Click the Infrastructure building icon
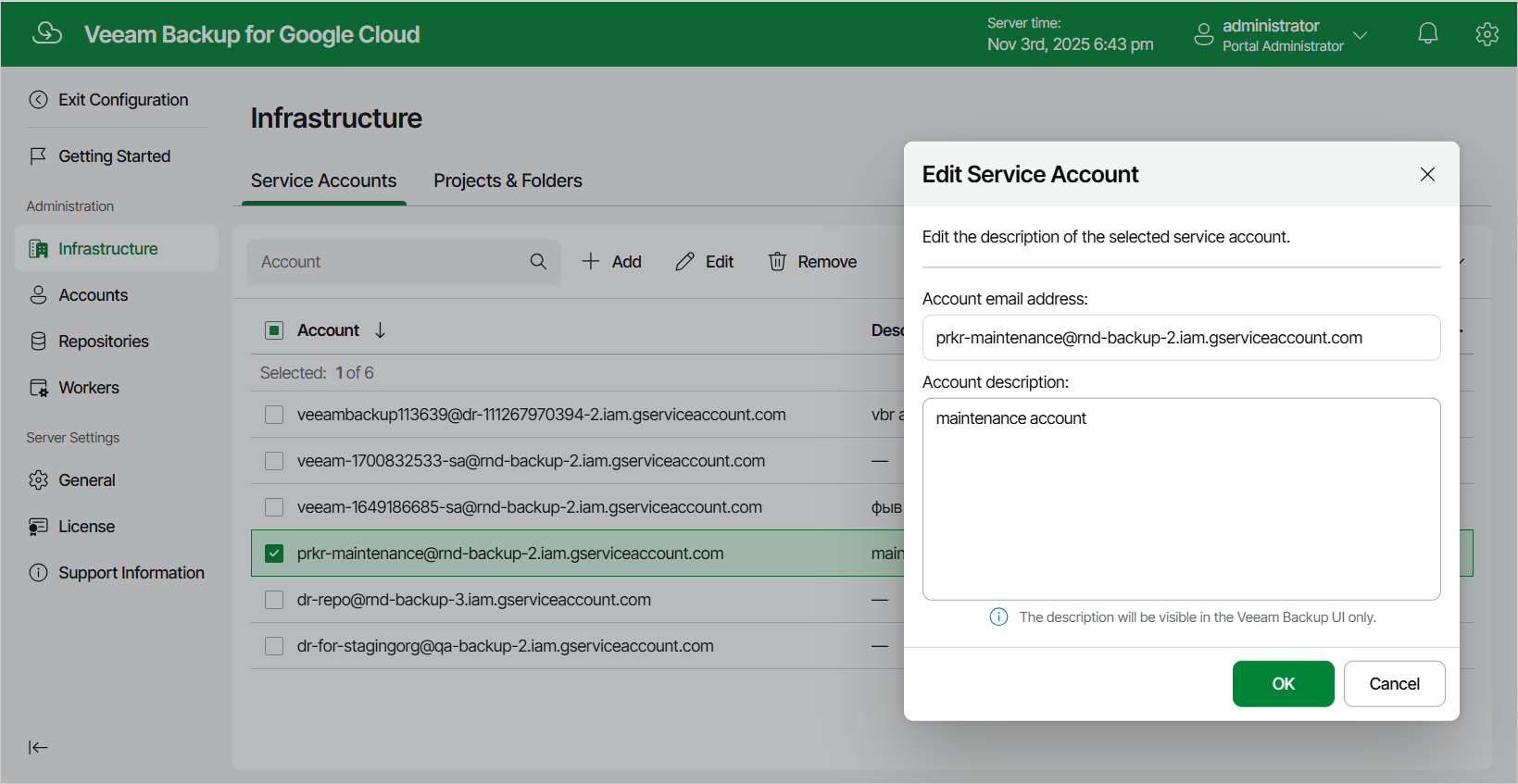The image size is (1518, 784). click(38, 249)
